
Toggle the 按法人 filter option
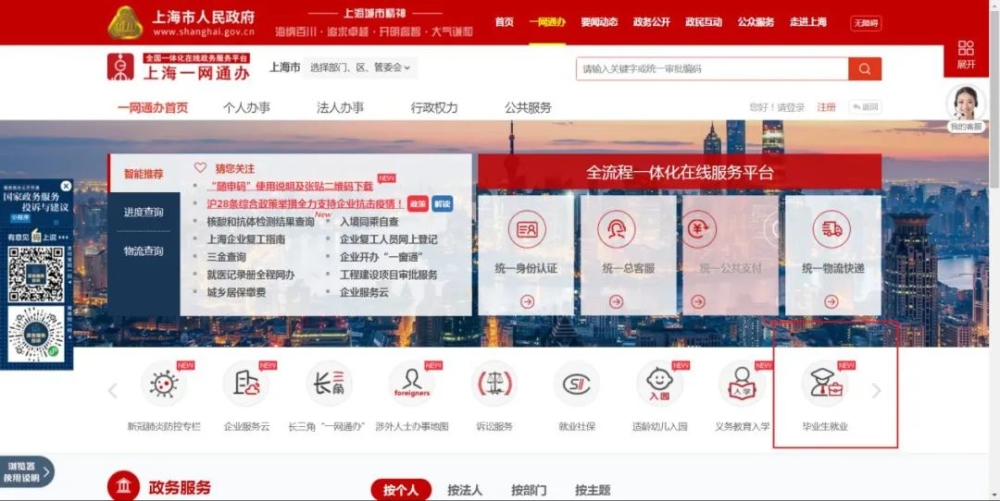[464, 490]
